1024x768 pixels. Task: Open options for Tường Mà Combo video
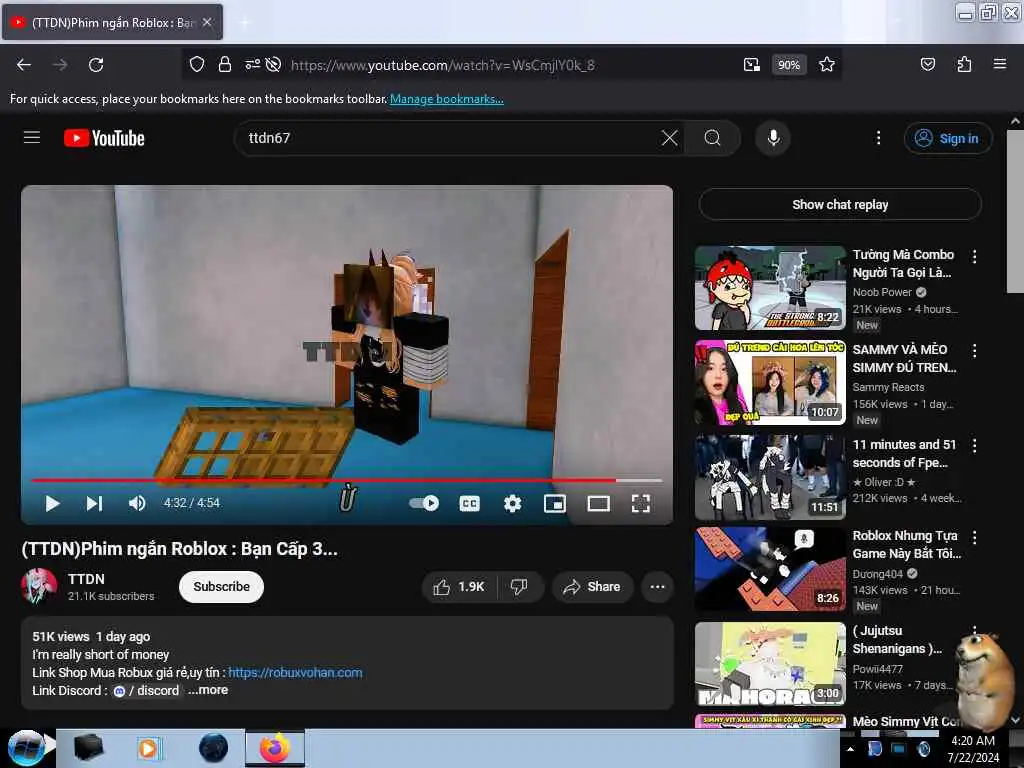tap(974, 257)
